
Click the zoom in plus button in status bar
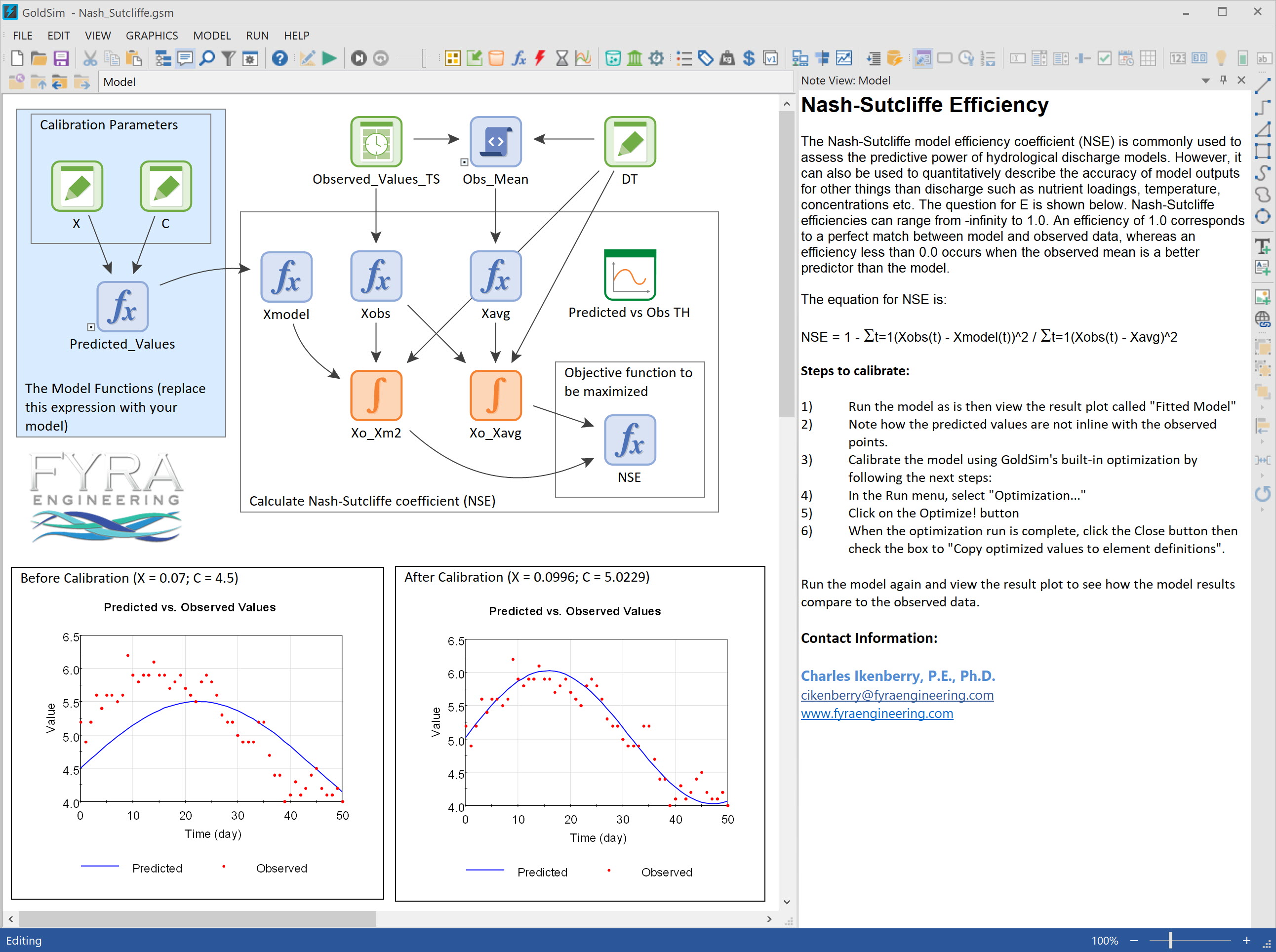click(1246, 941)
